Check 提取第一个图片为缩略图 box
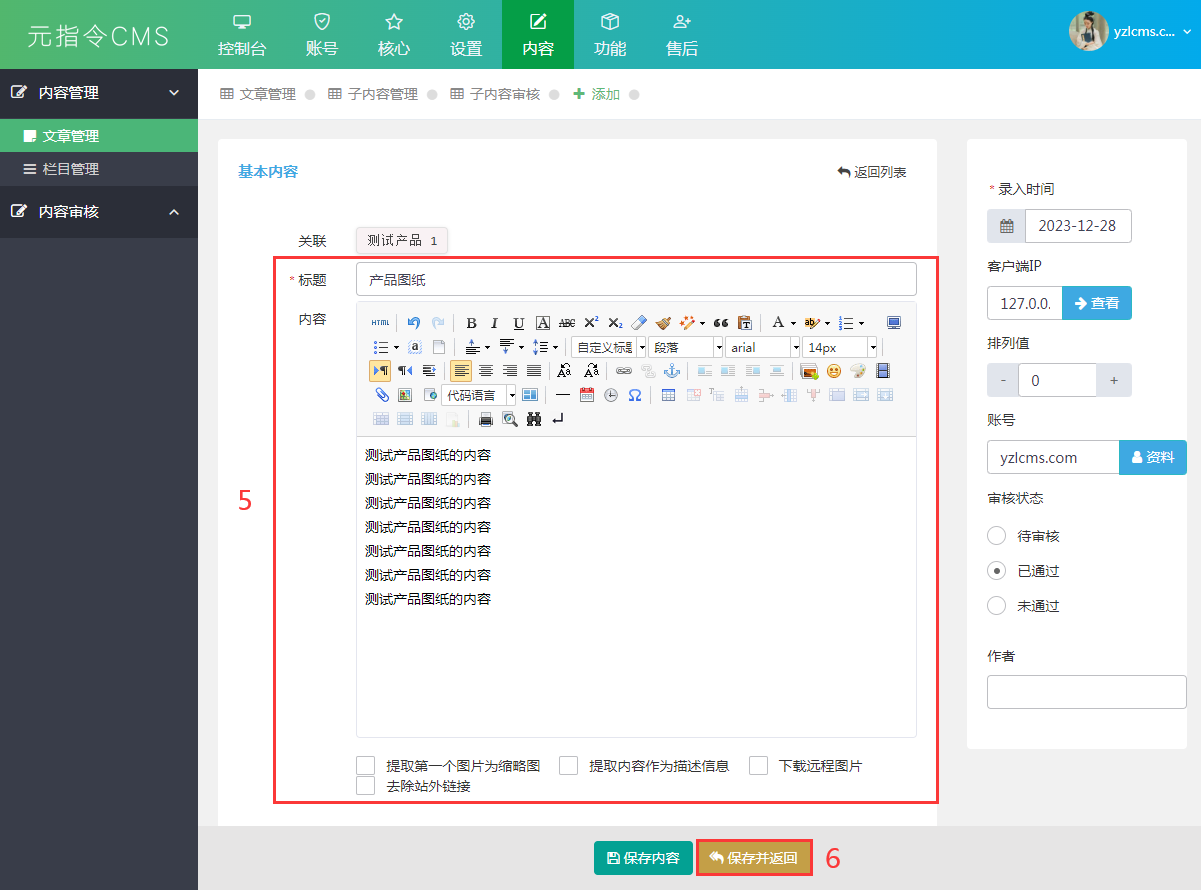The image size is (1201, 890). pos(366,766)
